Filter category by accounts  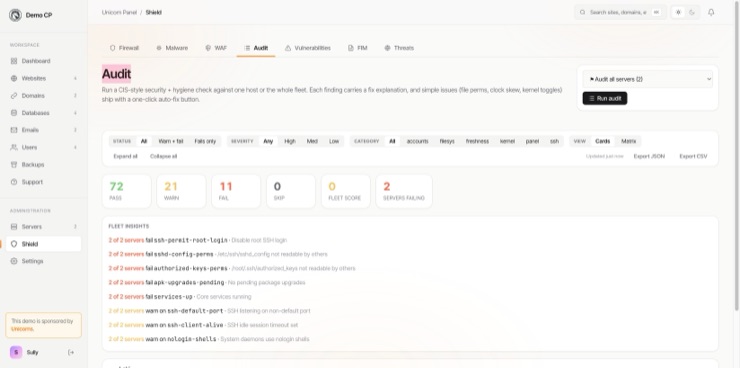pyautogui.click(x=417, y=141)
